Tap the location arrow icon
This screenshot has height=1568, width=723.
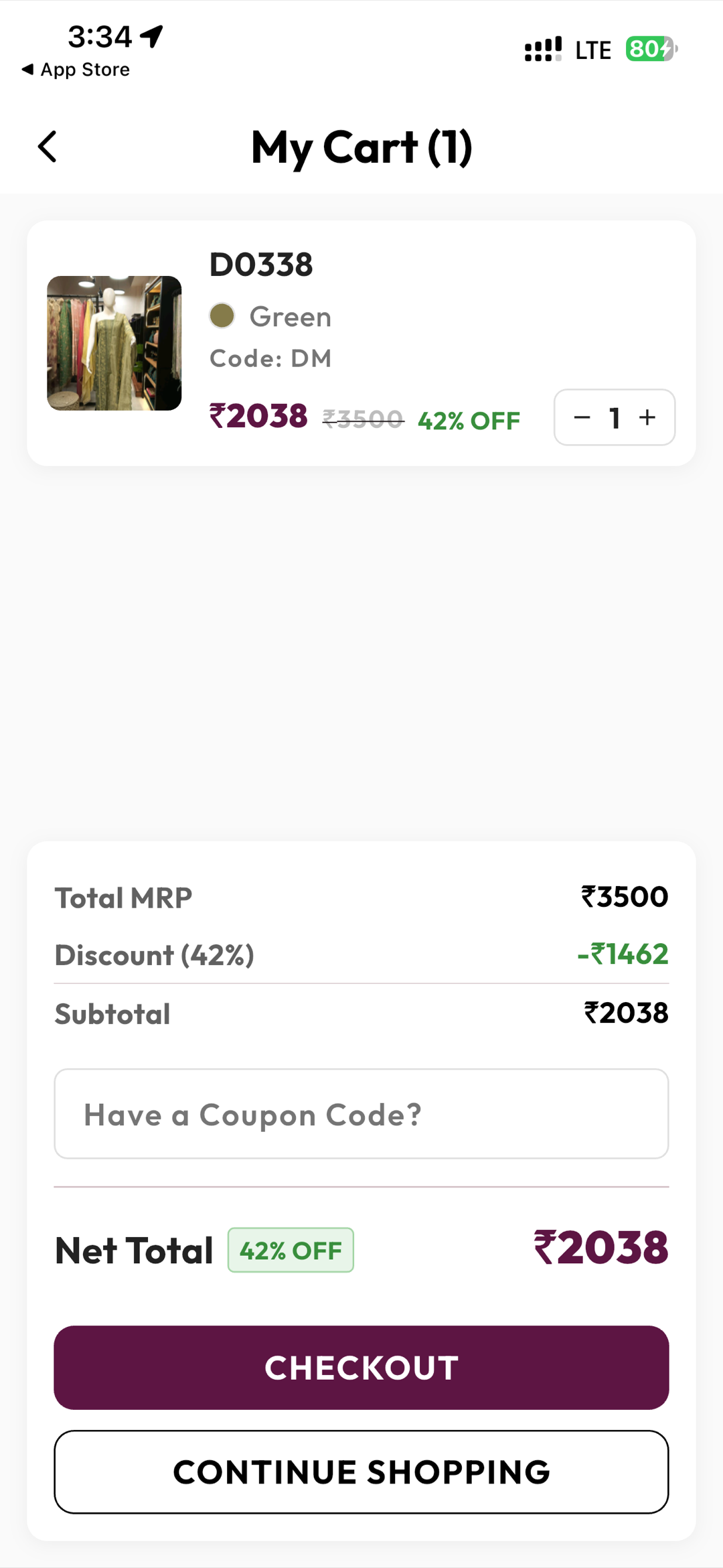click(x=153, y=35)
